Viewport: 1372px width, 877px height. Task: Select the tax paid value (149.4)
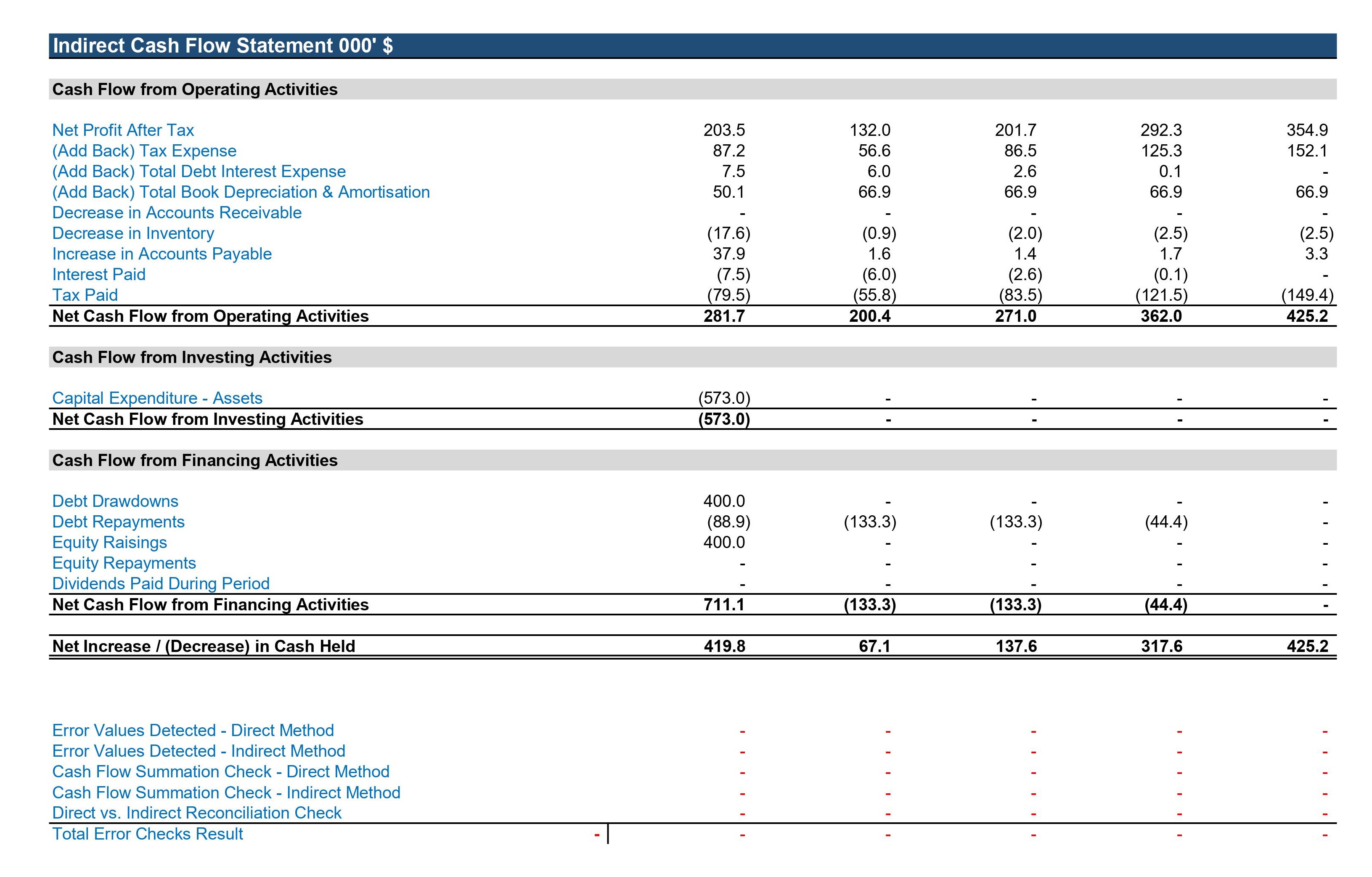click(x=1307, y=295)
